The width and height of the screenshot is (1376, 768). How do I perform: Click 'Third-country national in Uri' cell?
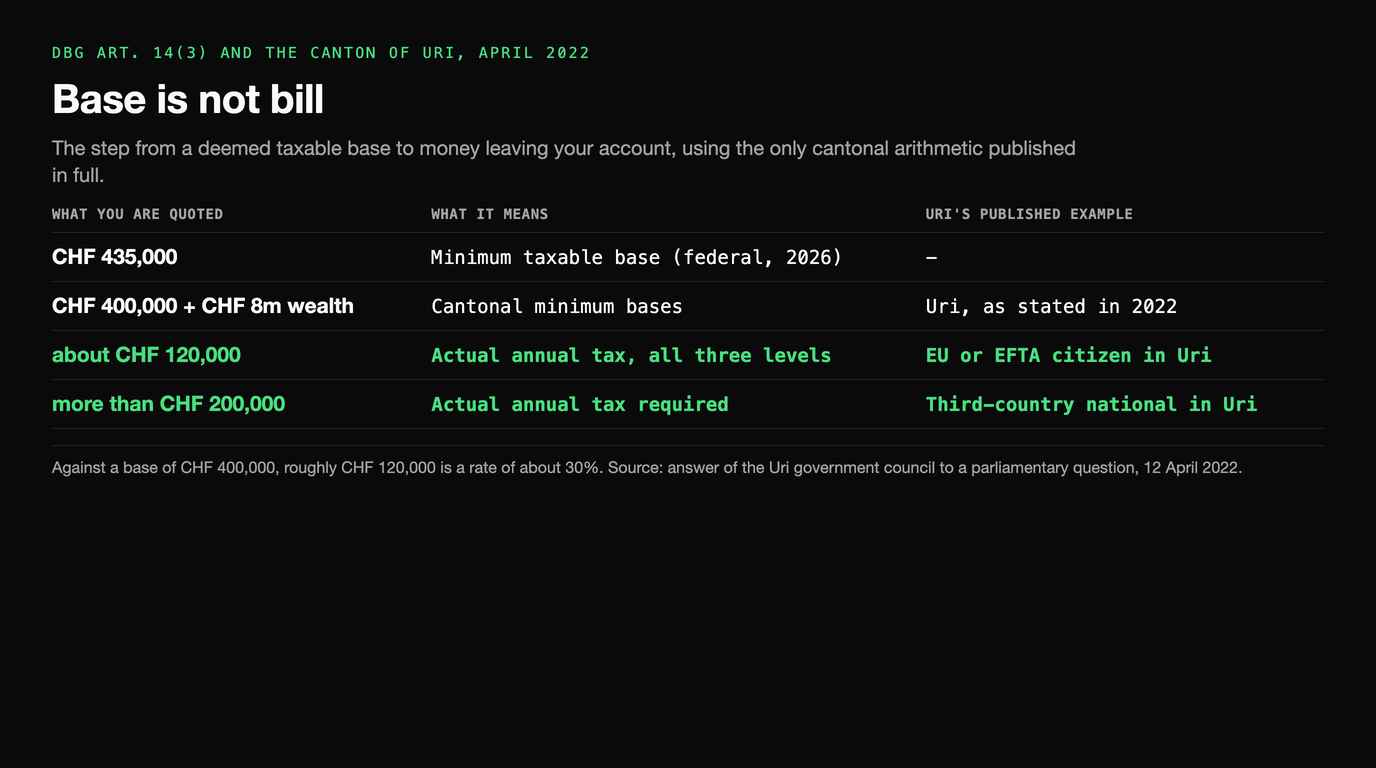[1091, 405]
